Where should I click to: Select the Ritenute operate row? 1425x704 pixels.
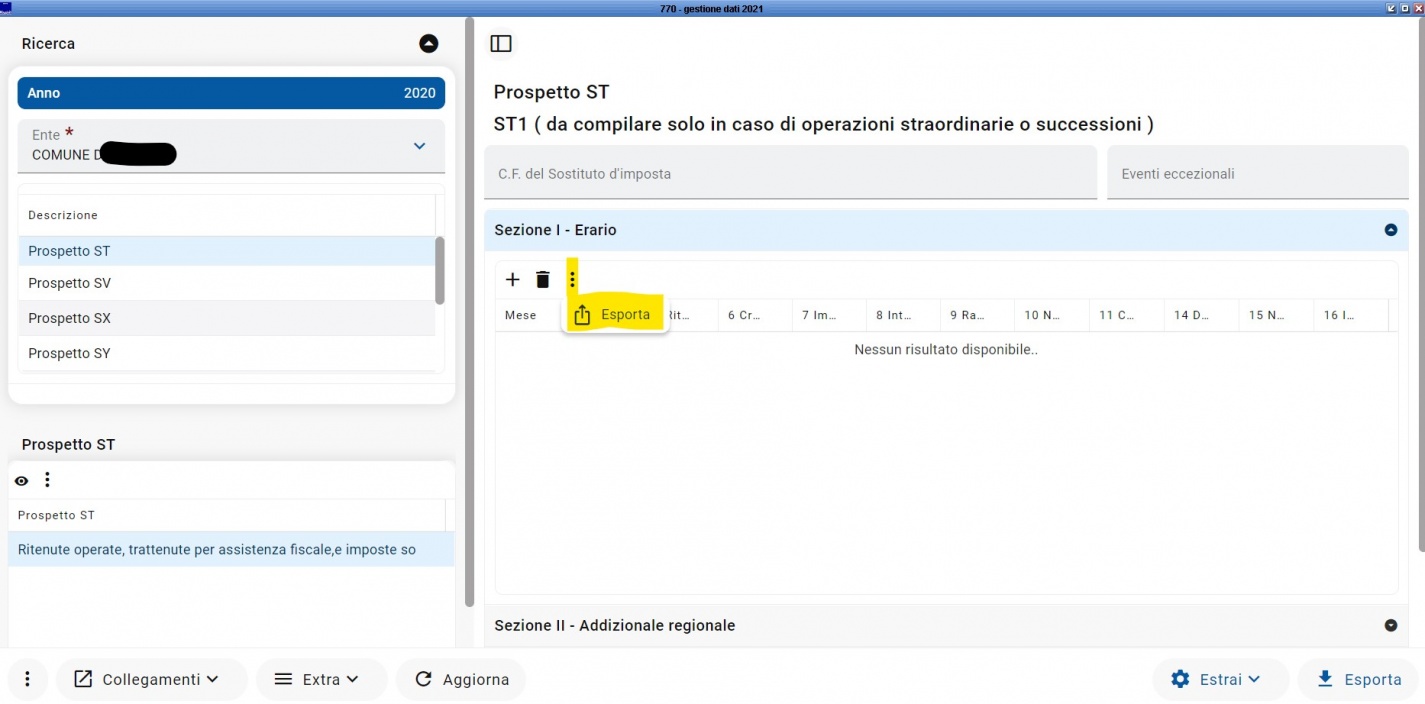pos(231,549)
